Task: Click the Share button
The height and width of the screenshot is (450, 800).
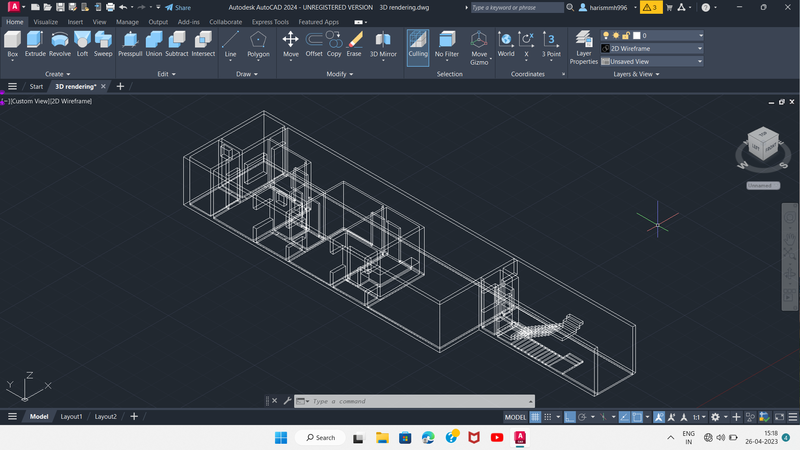Action: click(x=178, y=7)
